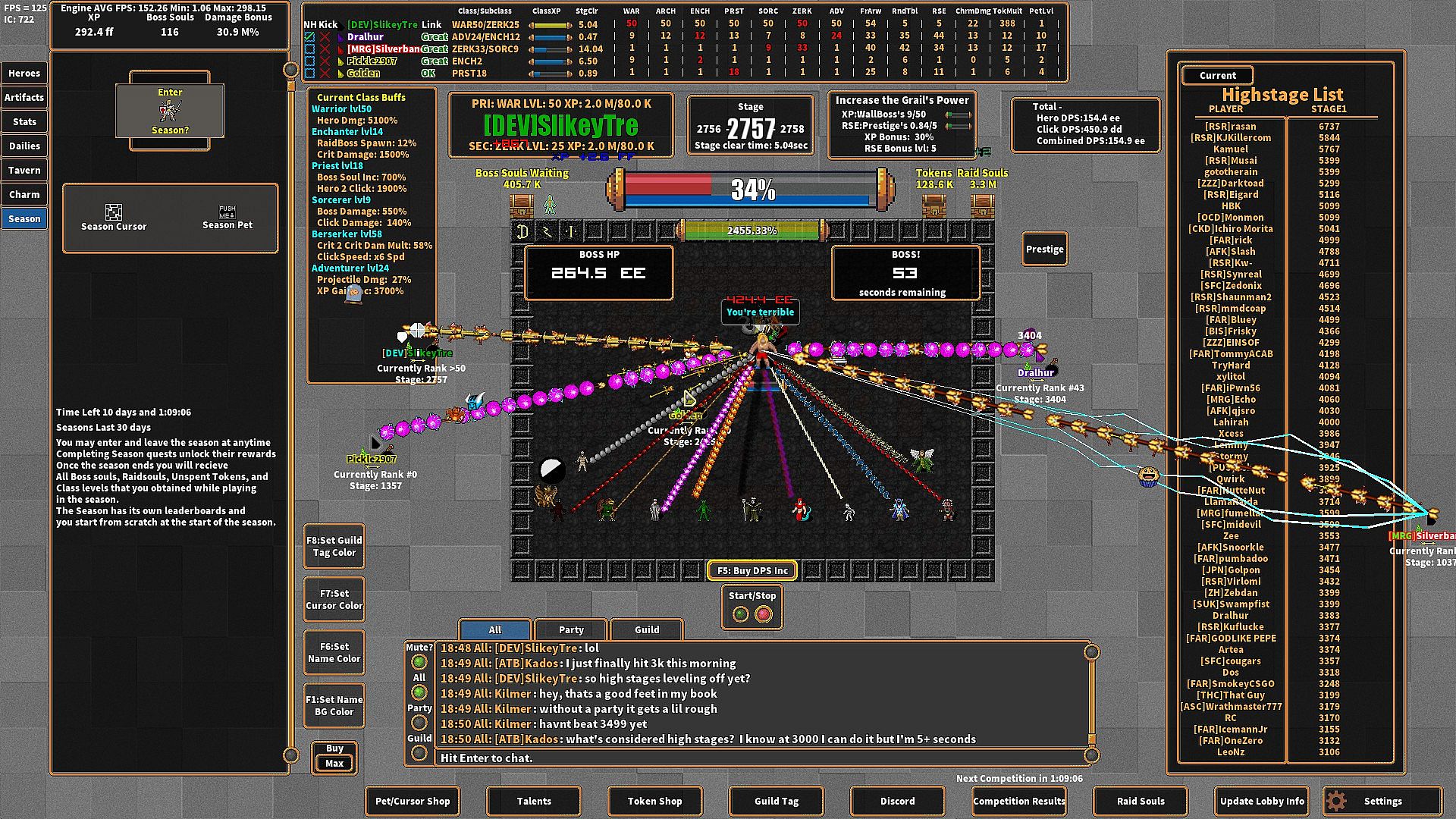Viewport: 1456px width, 819px height.
Task: Click the chat input field
Action: tap(758, 757)
